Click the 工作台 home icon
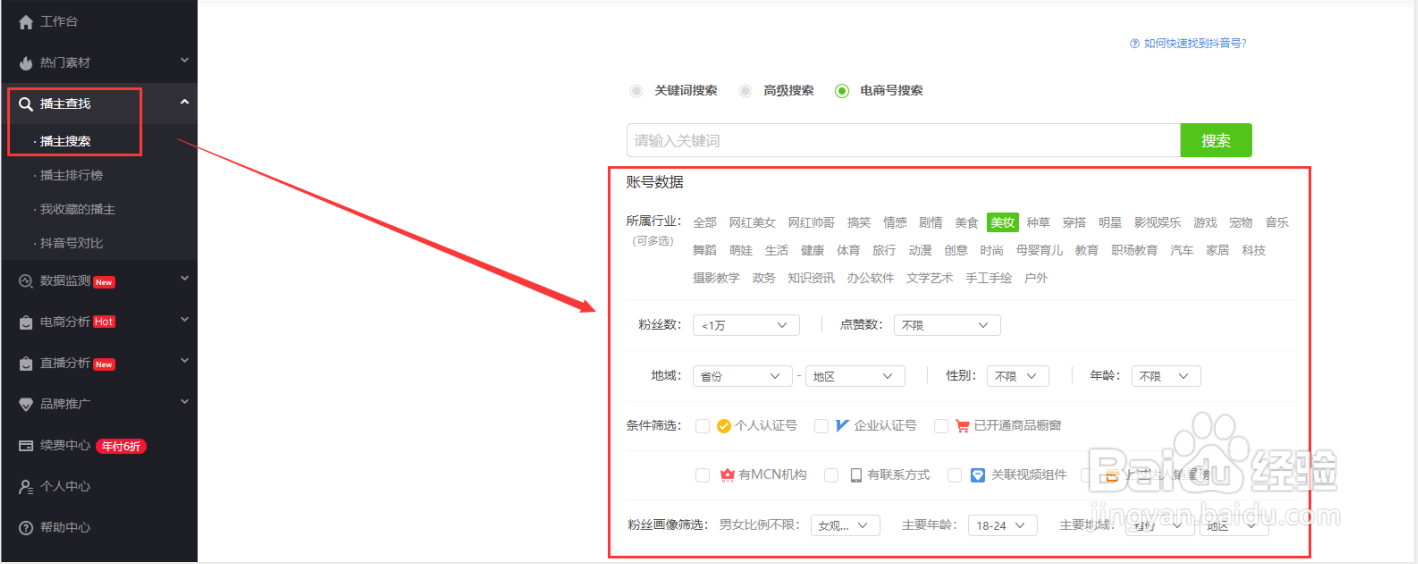The width and height of the screenshot is (1418, 564). [x=26, y=22]
